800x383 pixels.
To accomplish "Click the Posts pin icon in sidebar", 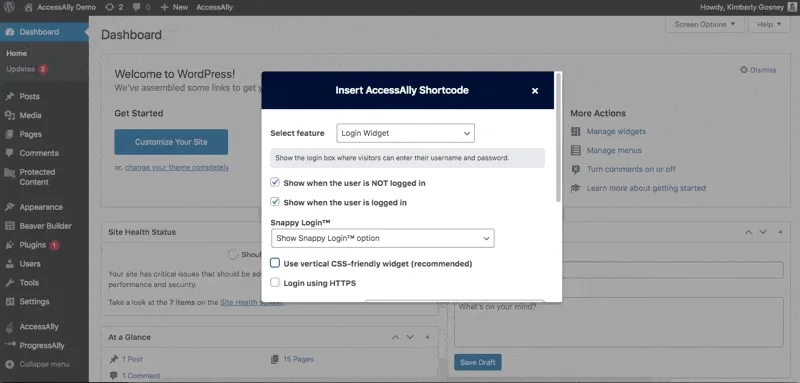I will pyautogui.click(x=9, y=96).
